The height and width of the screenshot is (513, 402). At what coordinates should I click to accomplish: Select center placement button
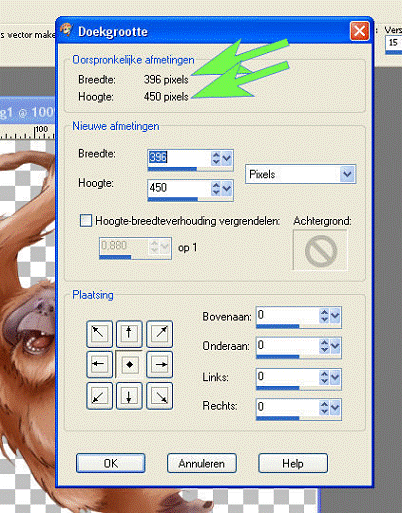tap(129, 364)
